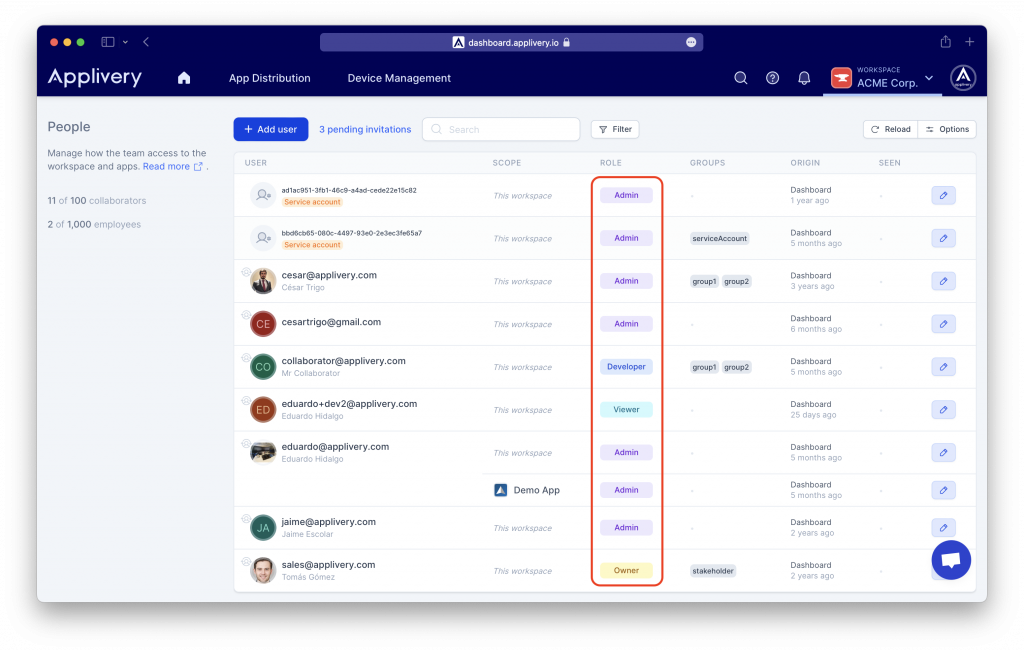Viewport: 1024px width, 651px height.
Task: Edit the first service account ad1ac951 row
Action: pyautogui.click(x=944, y=195)
